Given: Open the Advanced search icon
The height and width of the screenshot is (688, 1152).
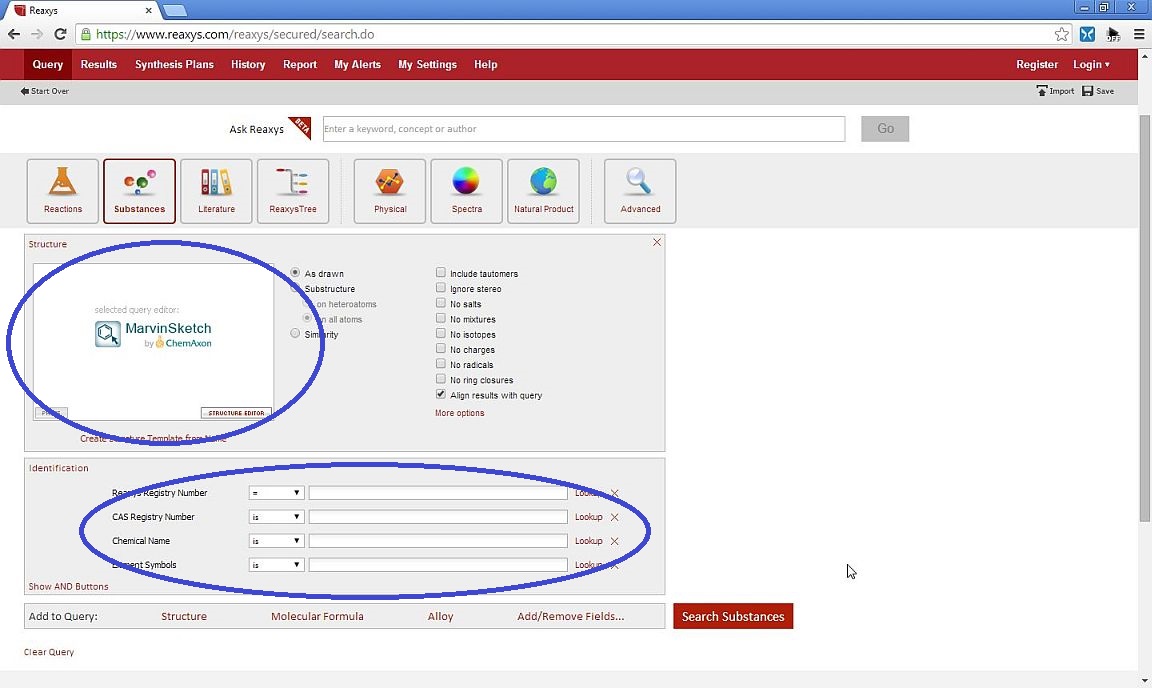Looking at the screenshot, I should [640, 191].
